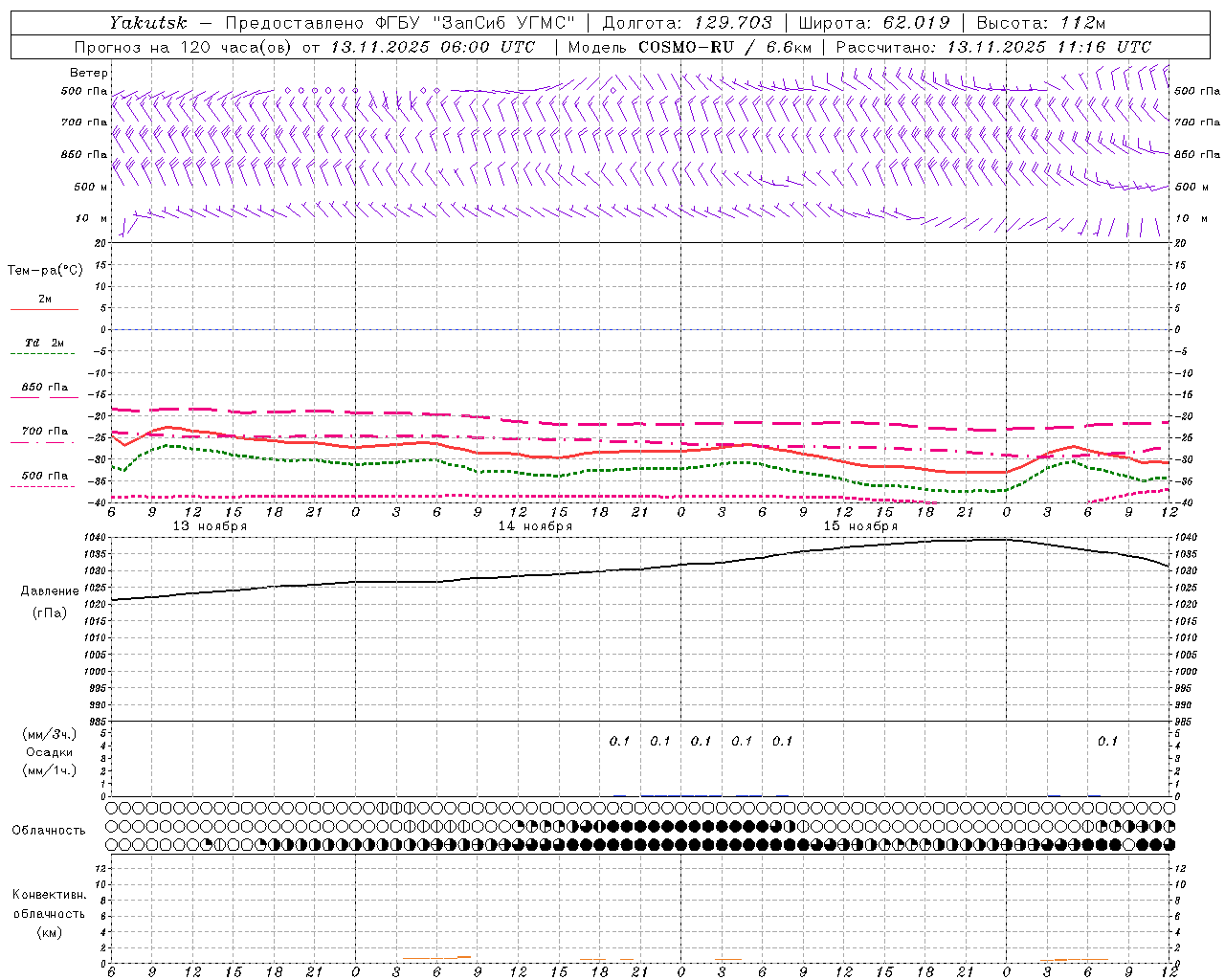Click the "Модель COSMO-RU / 6.6км" text
Screen dimensions: 1225x980
(x=689, y=47)
